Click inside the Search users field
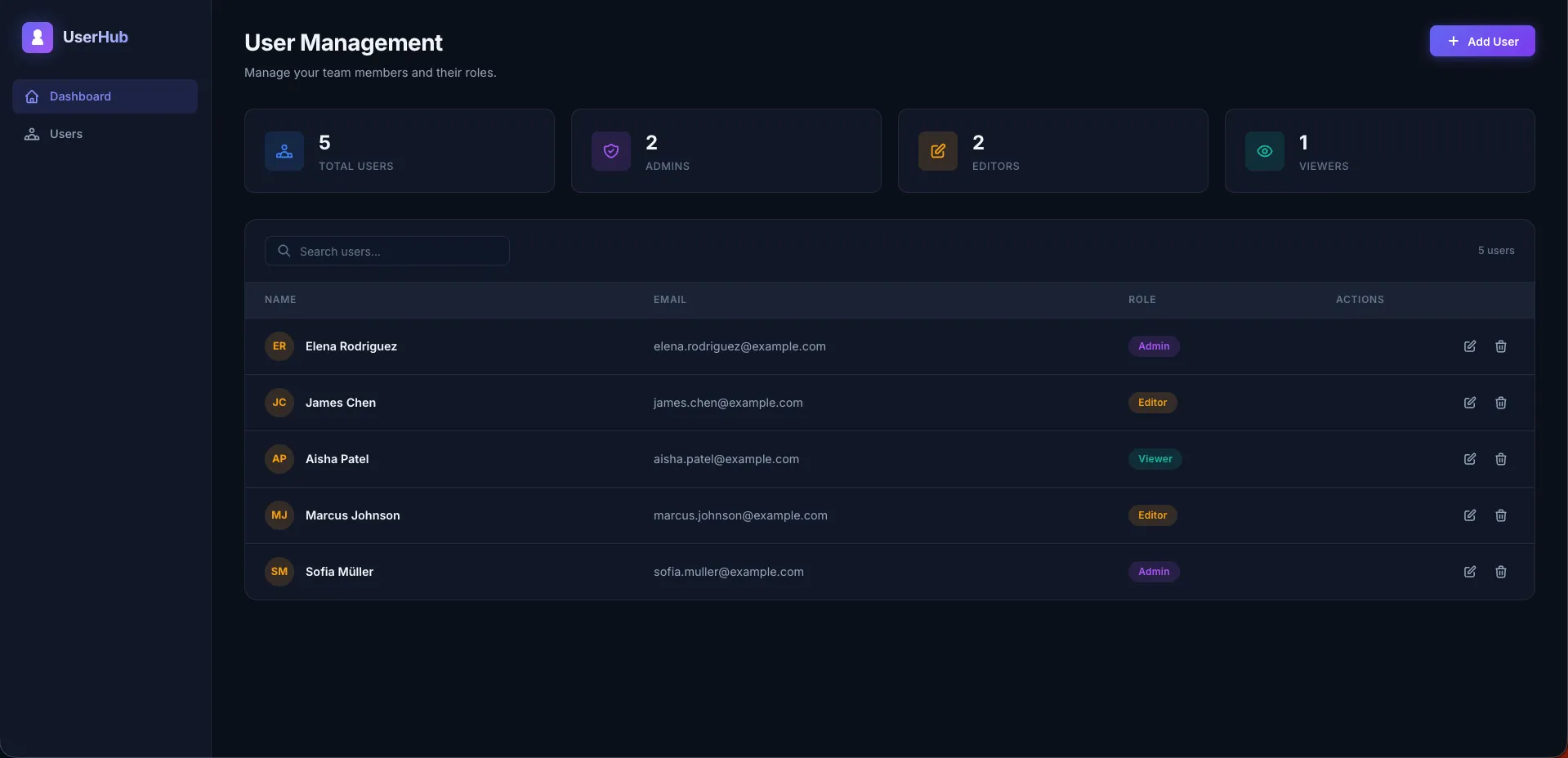Viewport: 1568px width, 758px height. (386, 251)
